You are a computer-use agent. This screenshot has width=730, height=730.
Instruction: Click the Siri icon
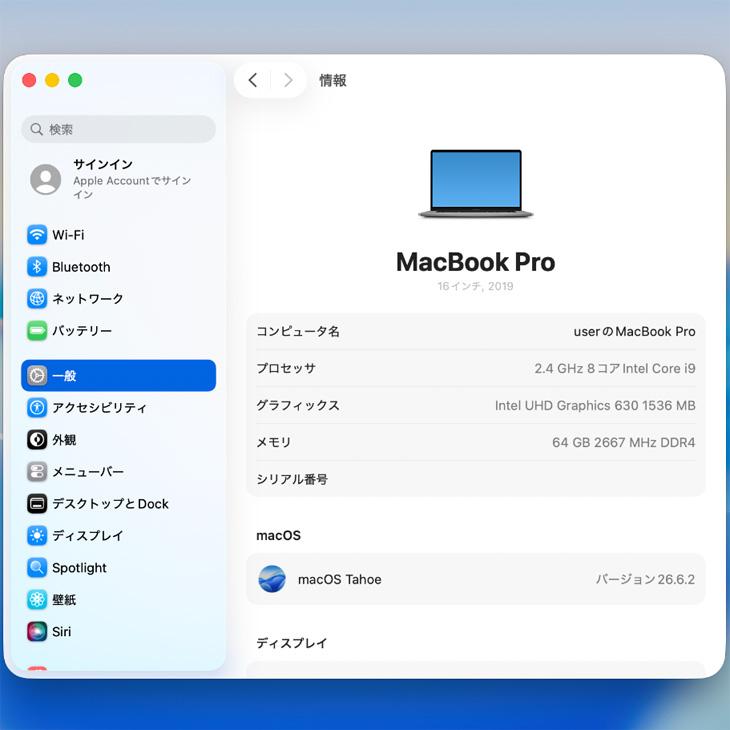coord(37,632)
